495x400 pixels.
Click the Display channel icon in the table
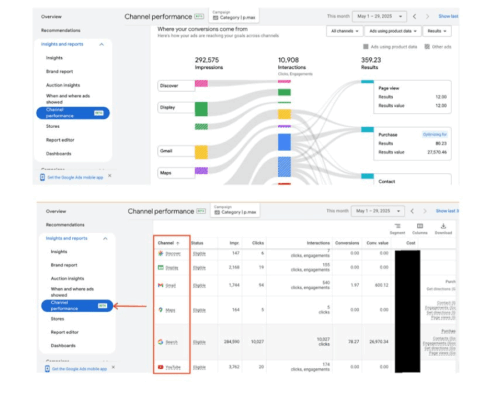(x=161, y=267)
